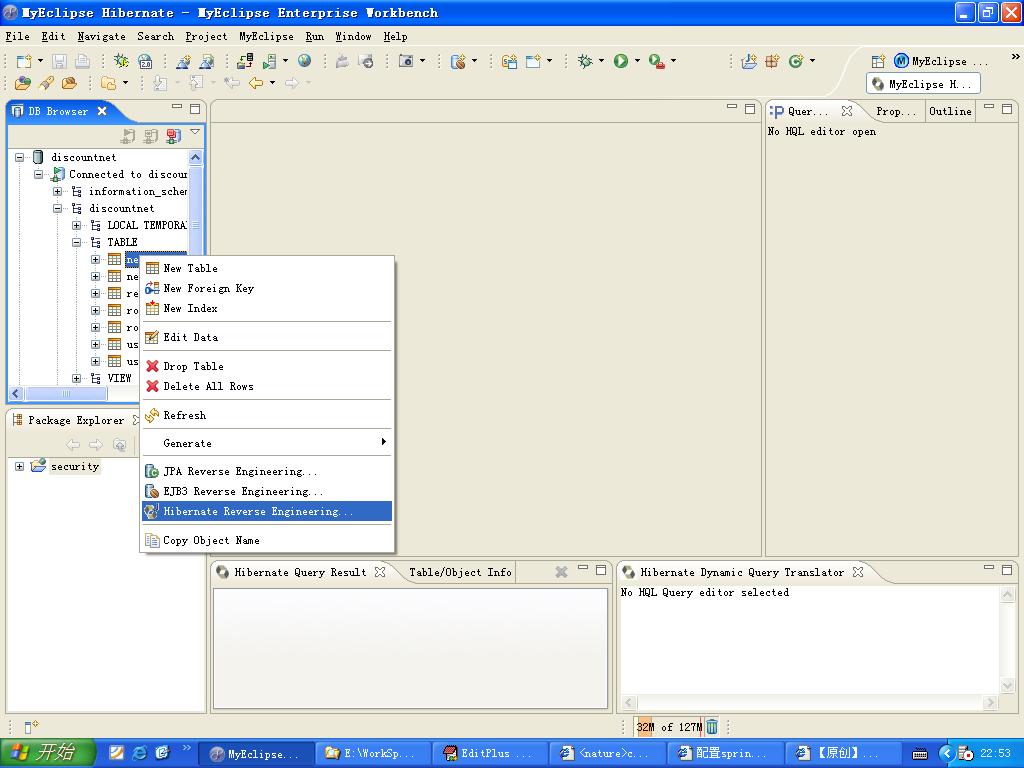Screen dimensions: 1024x768
Task: Click the Run icon in the toolbar
Action: pos(623,60)
